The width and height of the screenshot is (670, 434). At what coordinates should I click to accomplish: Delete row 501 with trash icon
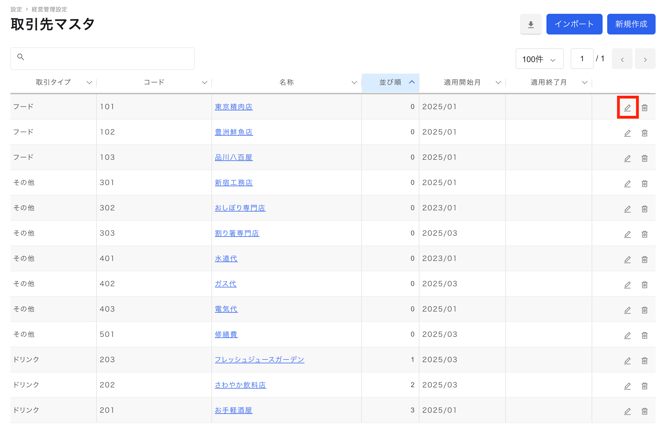click(x=644, y=335)
